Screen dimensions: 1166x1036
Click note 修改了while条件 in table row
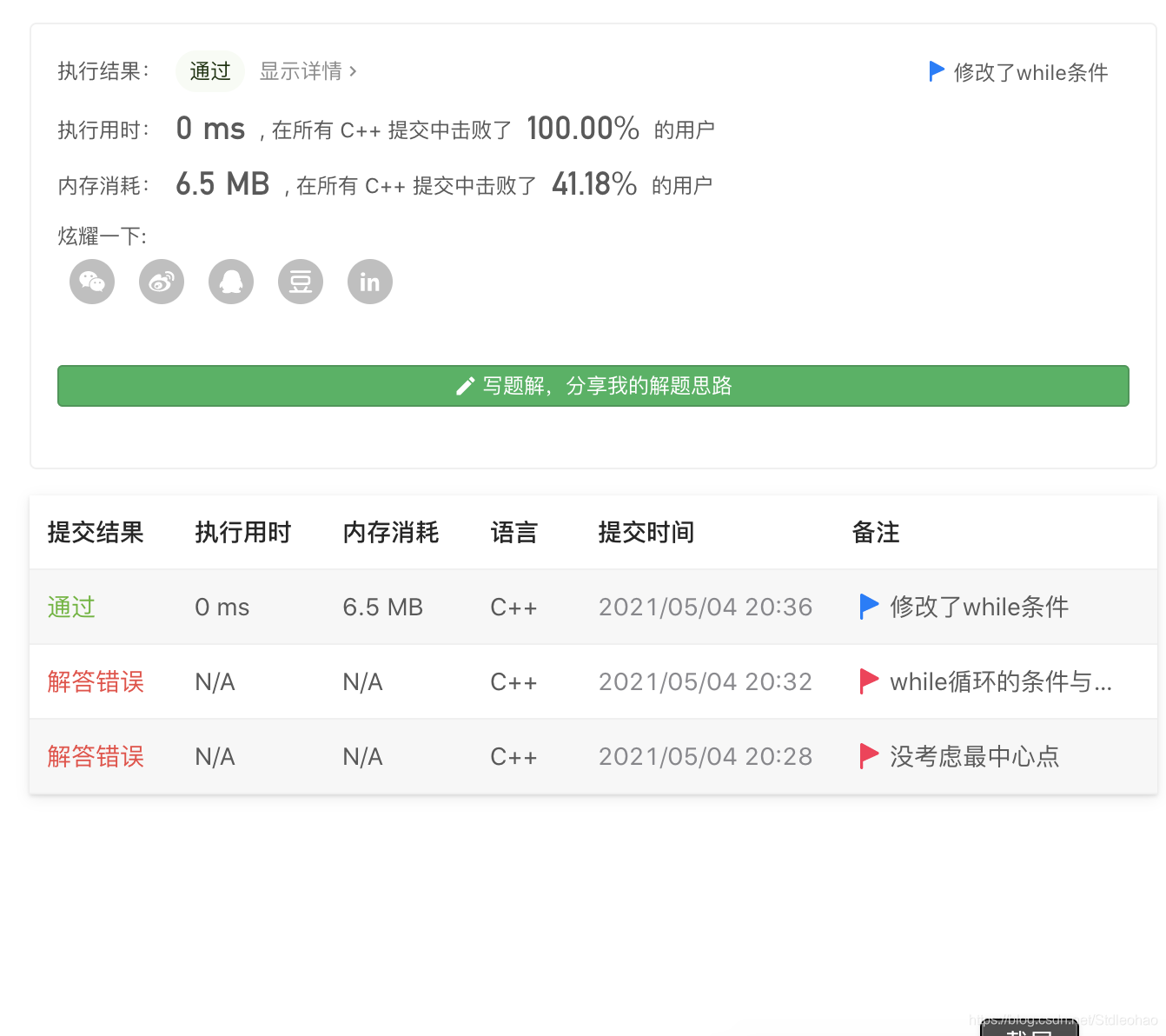pyautogui.click(x=979, y=607)
